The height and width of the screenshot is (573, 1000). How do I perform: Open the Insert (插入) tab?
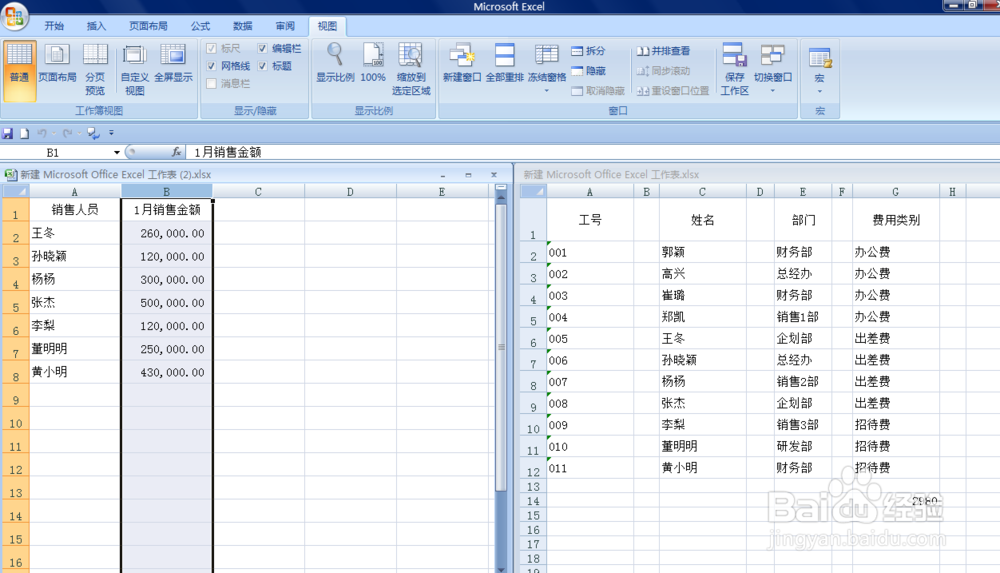(x=96, y=26)
